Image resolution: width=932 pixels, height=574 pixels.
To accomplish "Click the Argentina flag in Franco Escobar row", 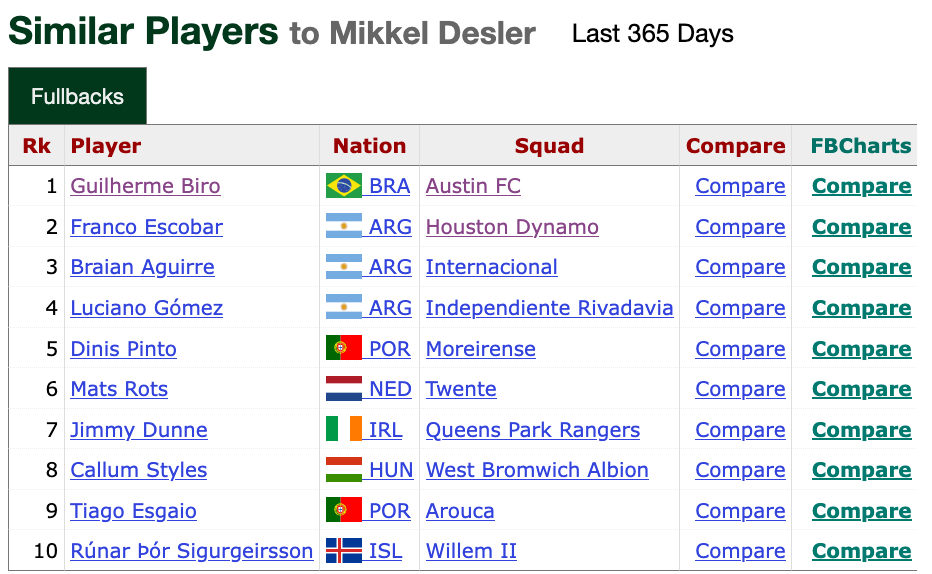I will click(x=344, y=226).
